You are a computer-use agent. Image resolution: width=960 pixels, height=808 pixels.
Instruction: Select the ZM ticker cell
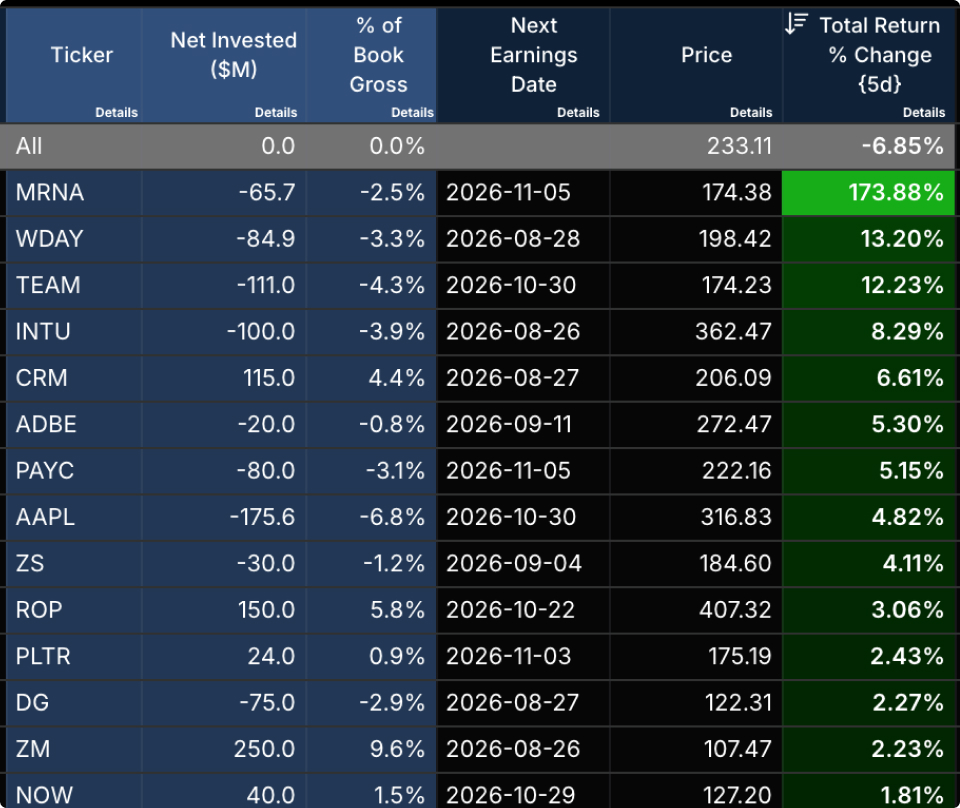74,749
